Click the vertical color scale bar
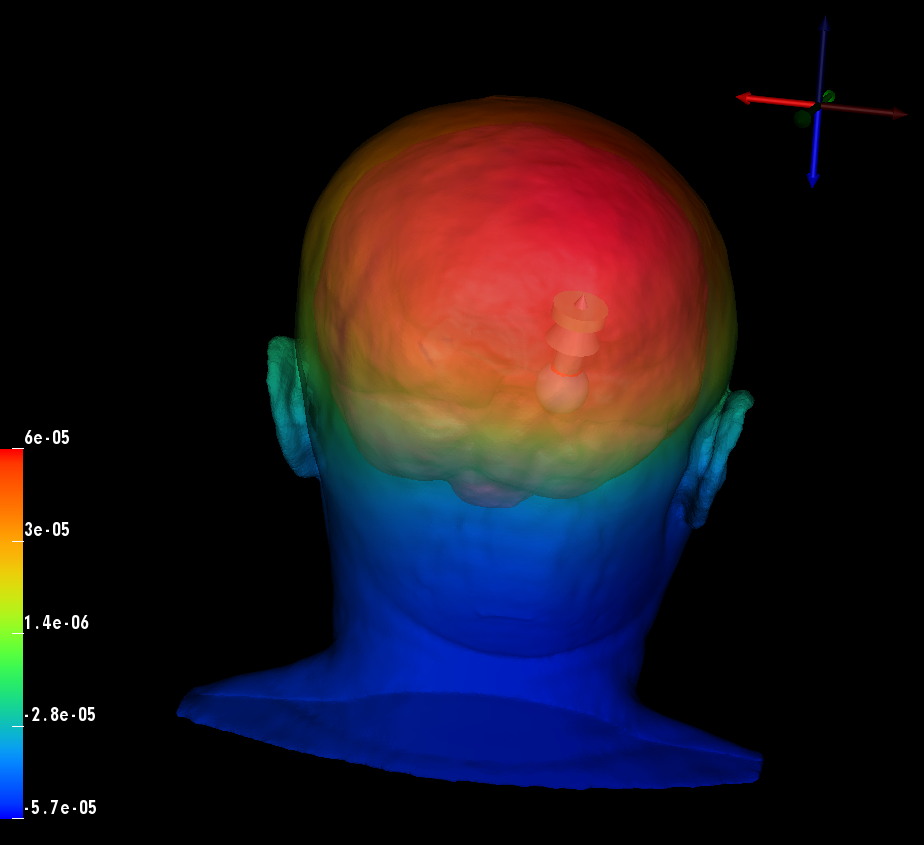 pos(11,633)
